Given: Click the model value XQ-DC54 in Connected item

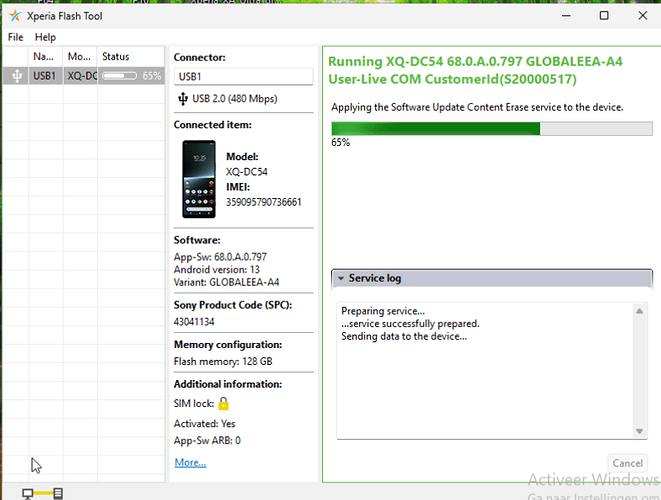Looking at the screenshot, I should pyautogui.click(x=247, y=172).
